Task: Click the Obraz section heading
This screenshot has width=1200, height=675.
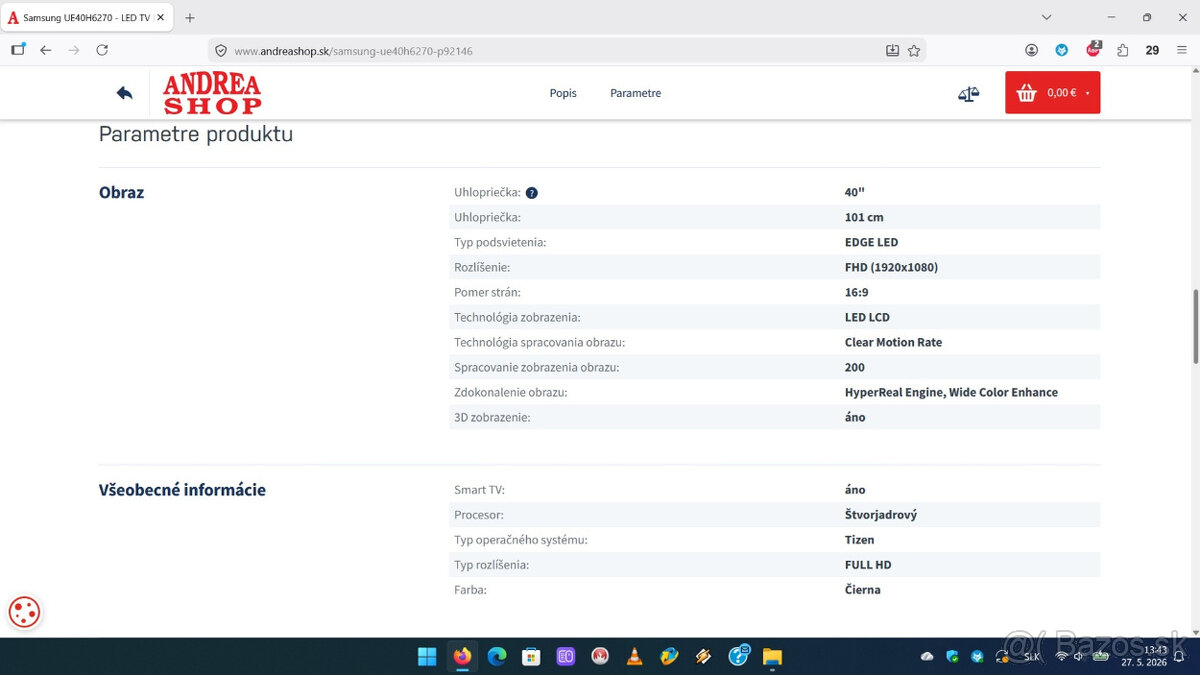Action: coord(121,192)
